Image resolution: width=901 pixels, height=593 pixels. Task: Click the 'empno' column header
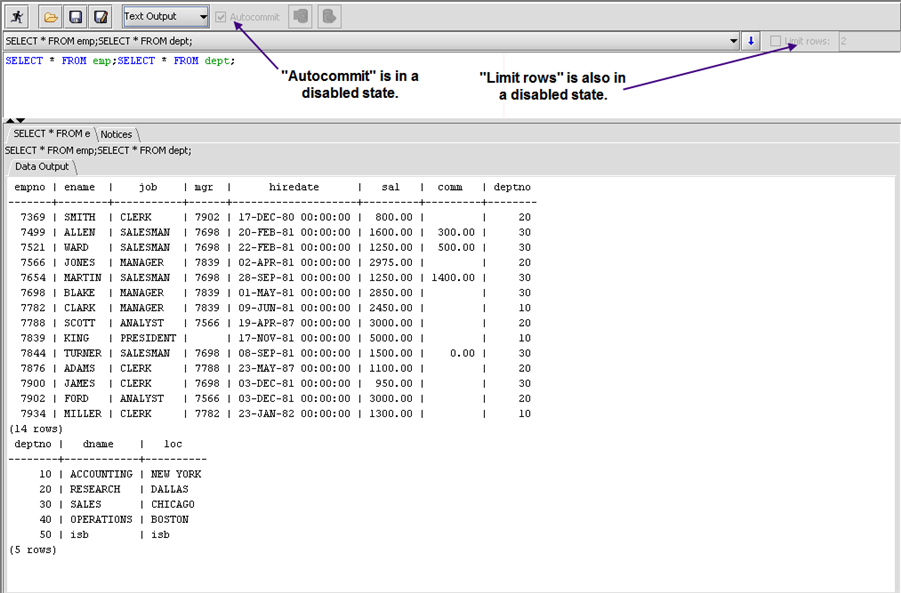(x=29, y=187)
